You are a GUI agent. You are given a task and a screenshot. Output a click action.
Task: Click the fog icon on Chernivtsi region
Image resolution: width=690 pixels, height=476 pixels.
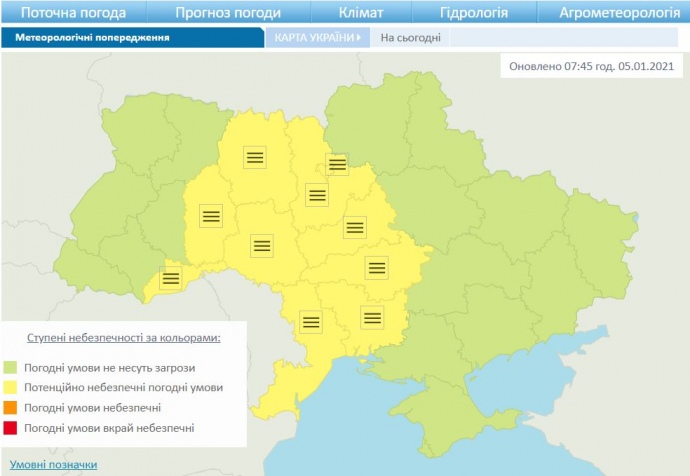click(171, 279)
